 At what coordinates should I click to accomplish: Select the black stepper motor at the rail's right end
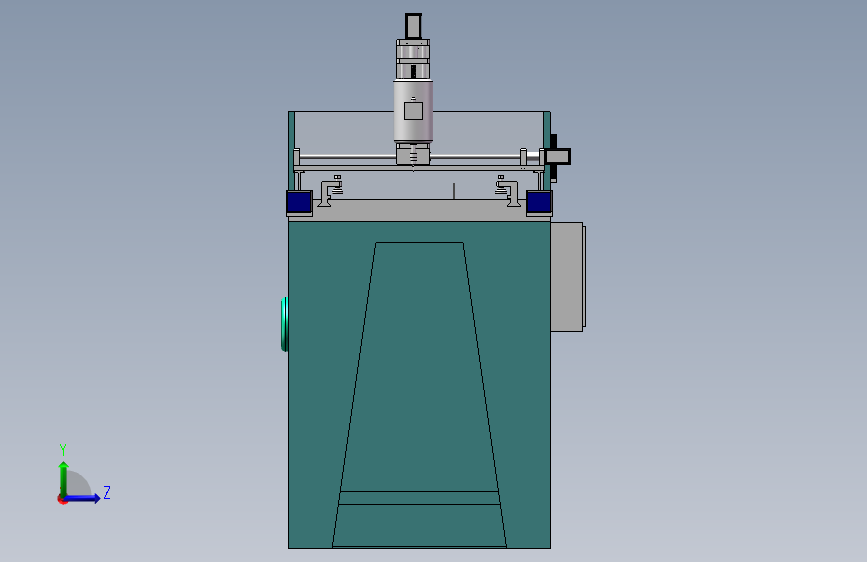pos(557,157)
